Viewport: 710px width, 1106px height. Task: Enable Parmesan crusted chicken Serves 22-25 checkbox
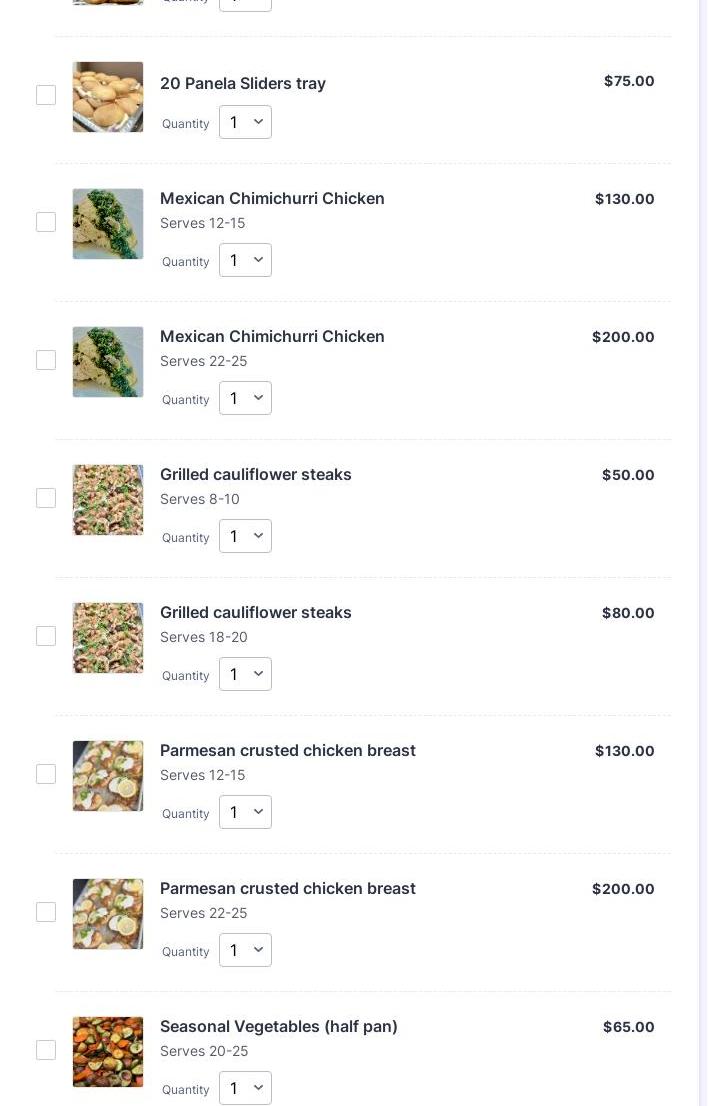tap(46, 912)
